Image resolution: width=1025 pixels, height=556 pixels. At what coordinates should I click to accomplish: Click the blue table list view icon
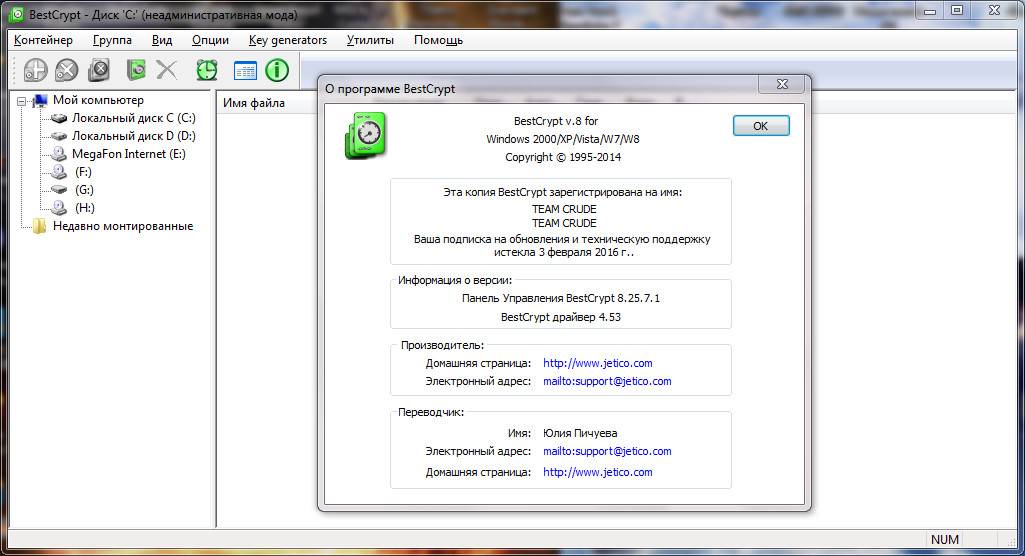(x=245, y=71)
